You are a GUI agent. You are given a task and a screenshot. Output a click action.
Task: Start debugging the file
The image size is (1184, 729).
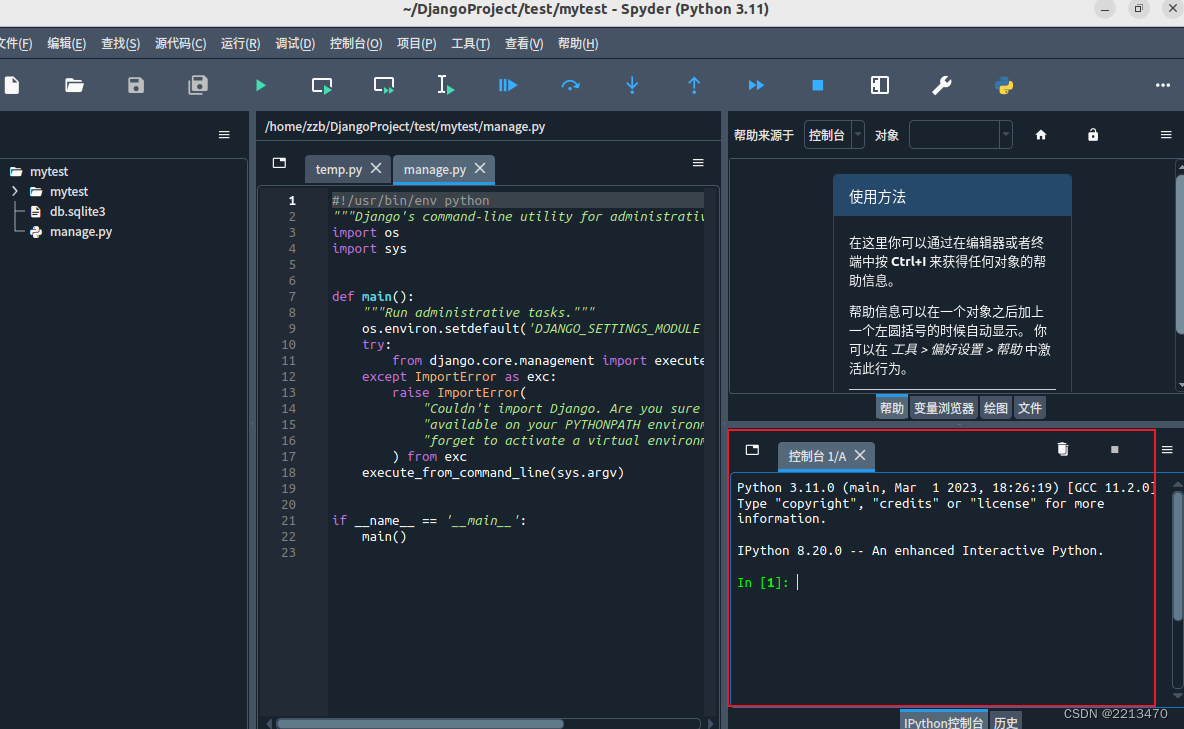pos(507,85)
